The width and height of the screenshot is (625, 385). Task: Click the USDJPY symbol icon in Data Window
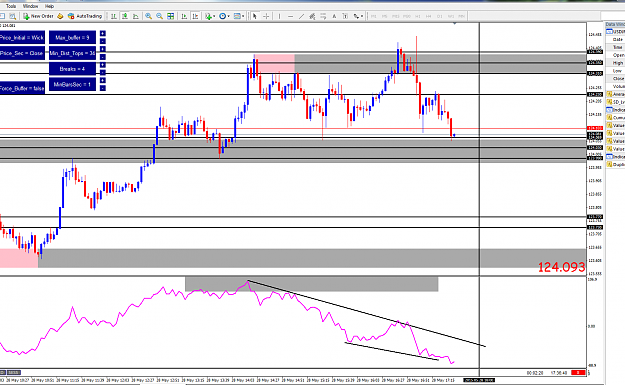pyautogui.click(x=609, y=31)
